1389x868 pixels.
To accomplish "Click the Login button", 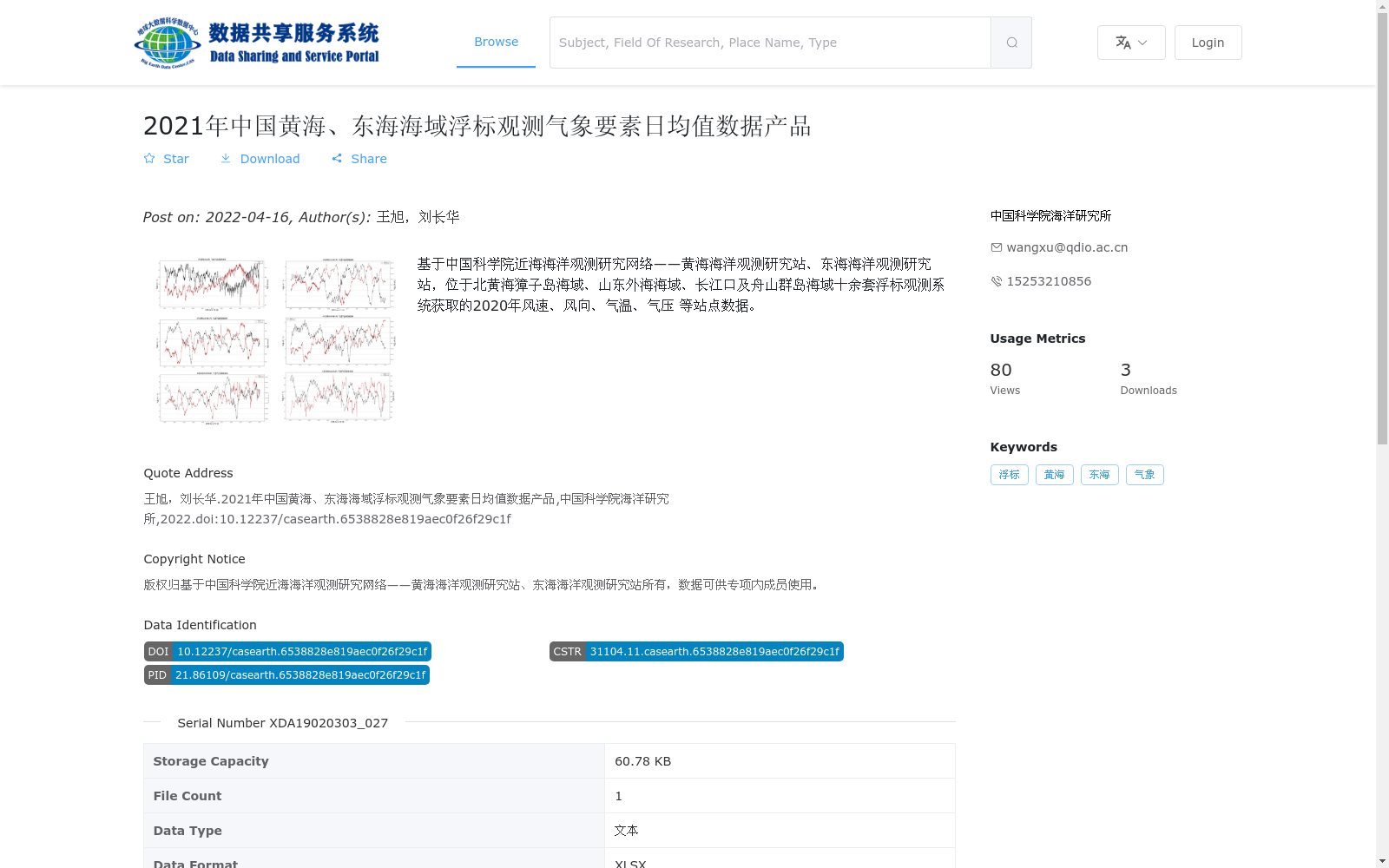I will pos(1208,43).
